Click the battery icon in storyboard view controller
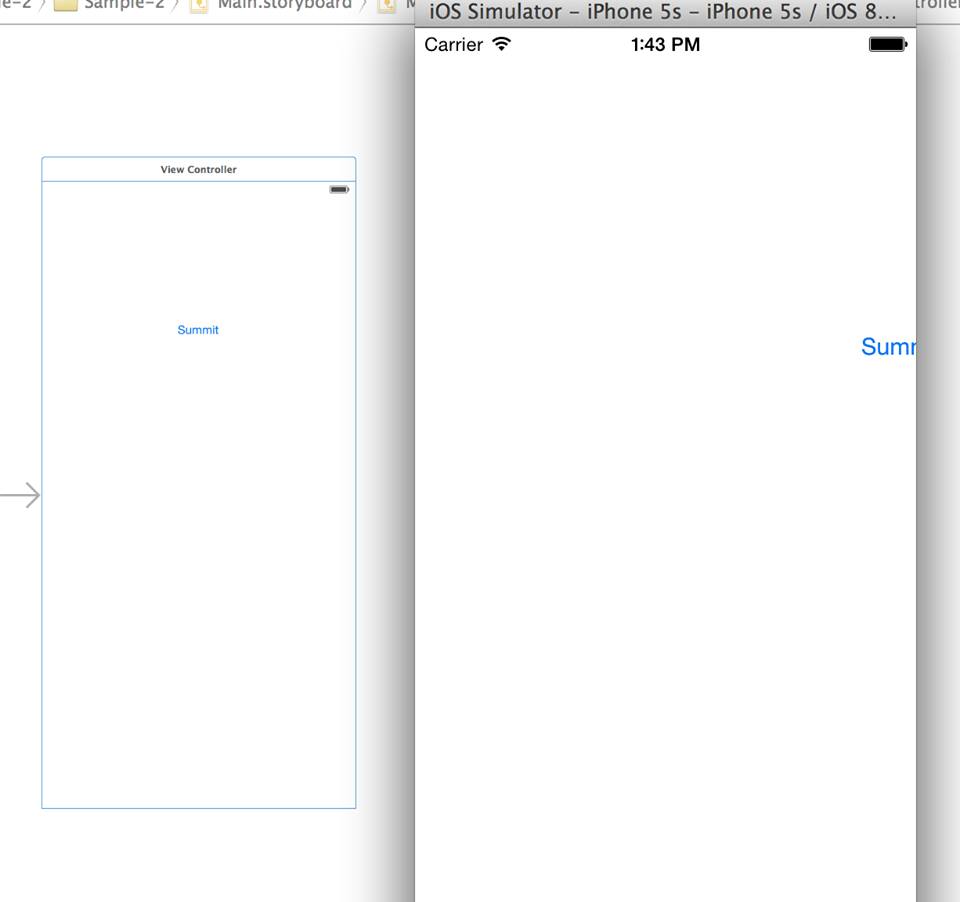 (339, 189)
